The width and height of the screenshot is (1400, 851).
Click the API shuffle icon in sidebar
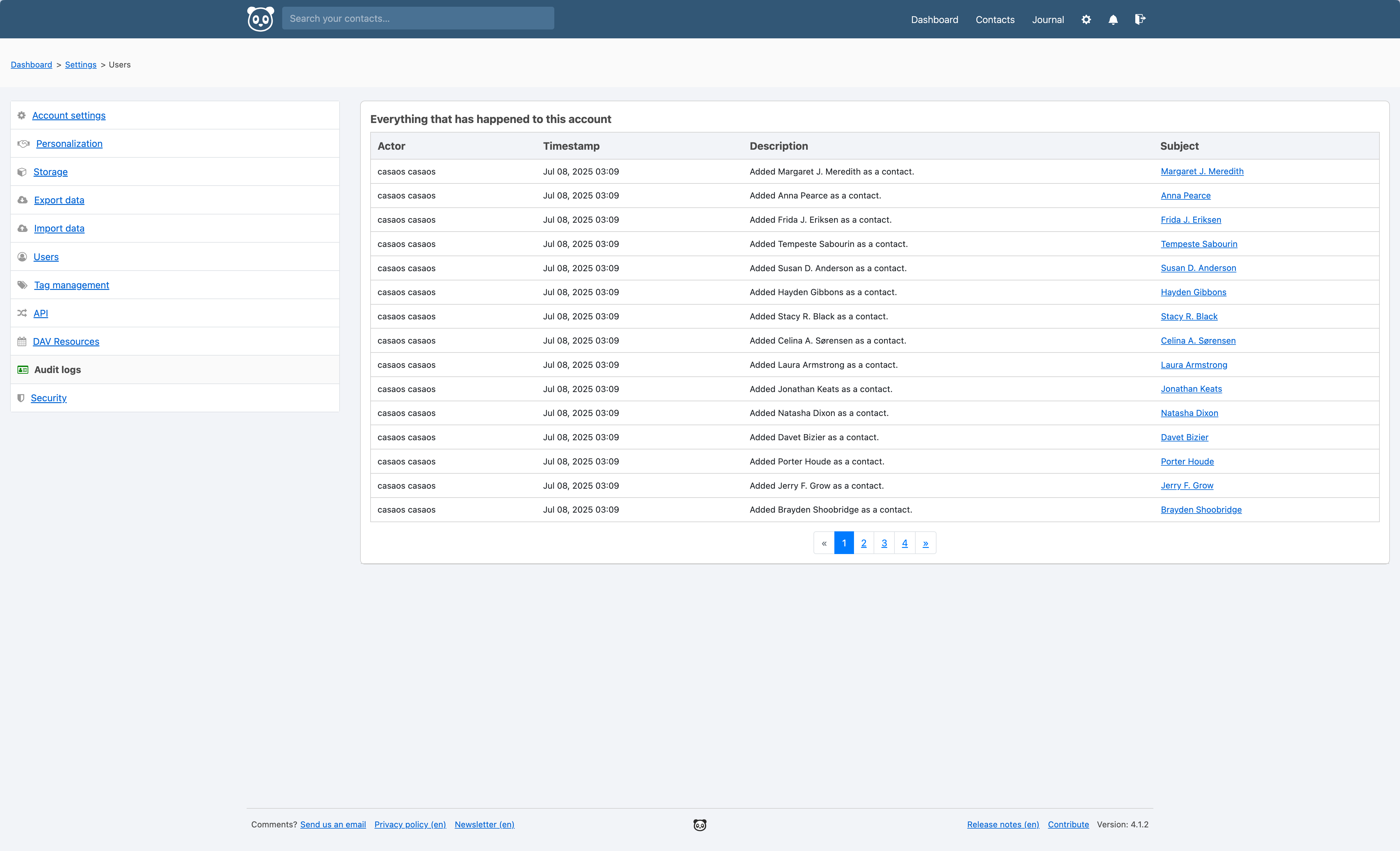[x=22, y=313]
